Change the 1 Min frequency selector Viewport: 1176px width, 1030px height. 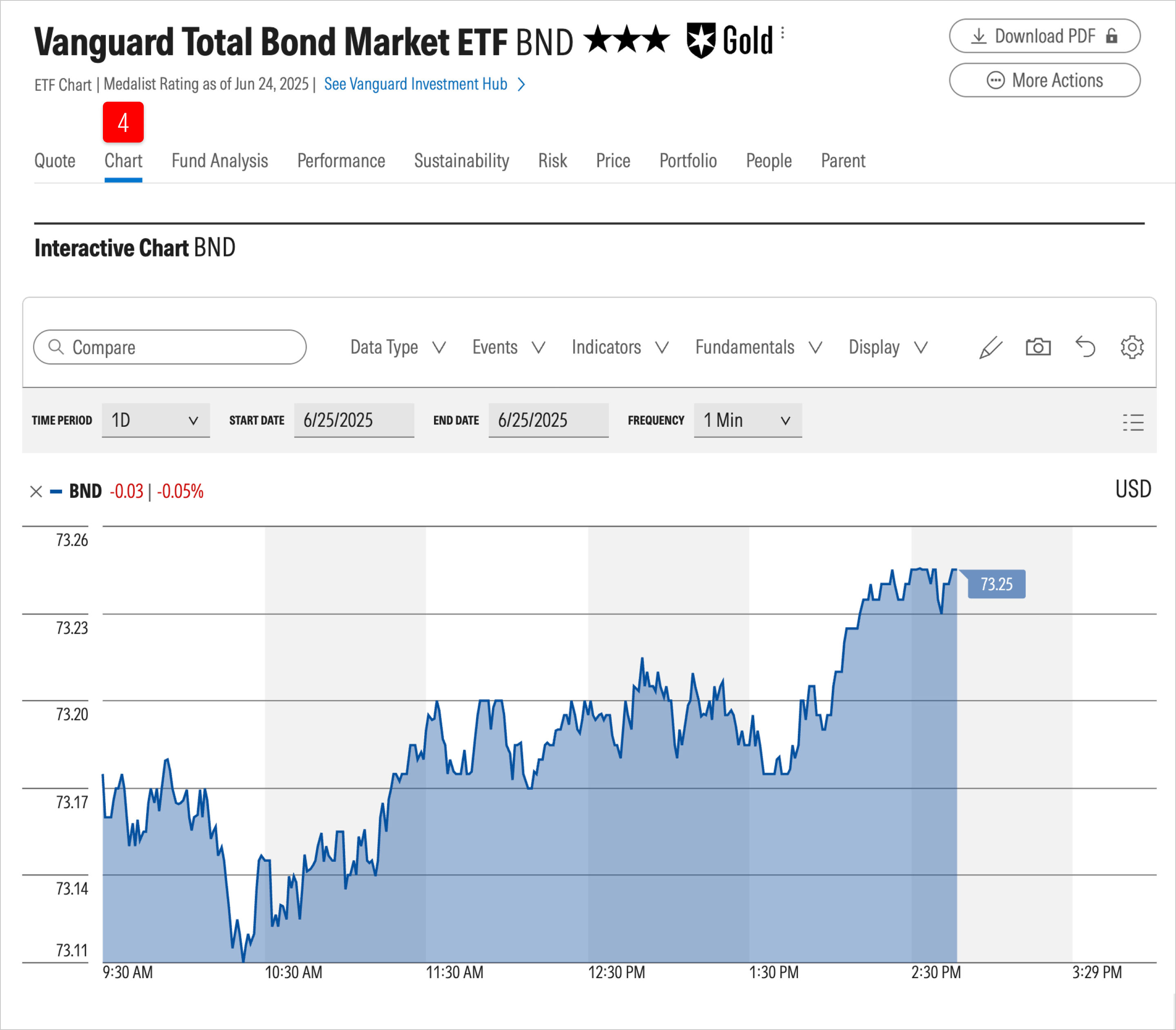coord(748,420)
